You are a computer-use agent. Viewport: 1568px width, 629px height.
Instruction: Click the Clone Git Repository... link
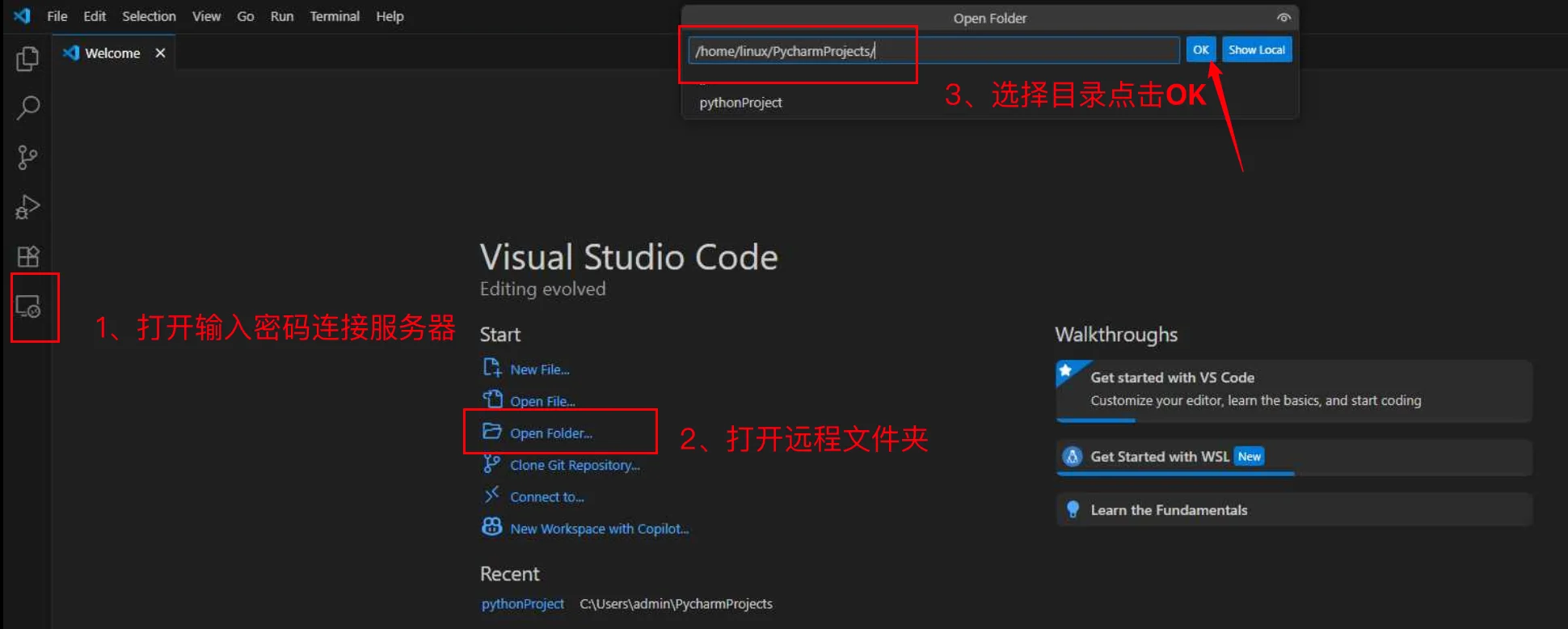[575, 465]
